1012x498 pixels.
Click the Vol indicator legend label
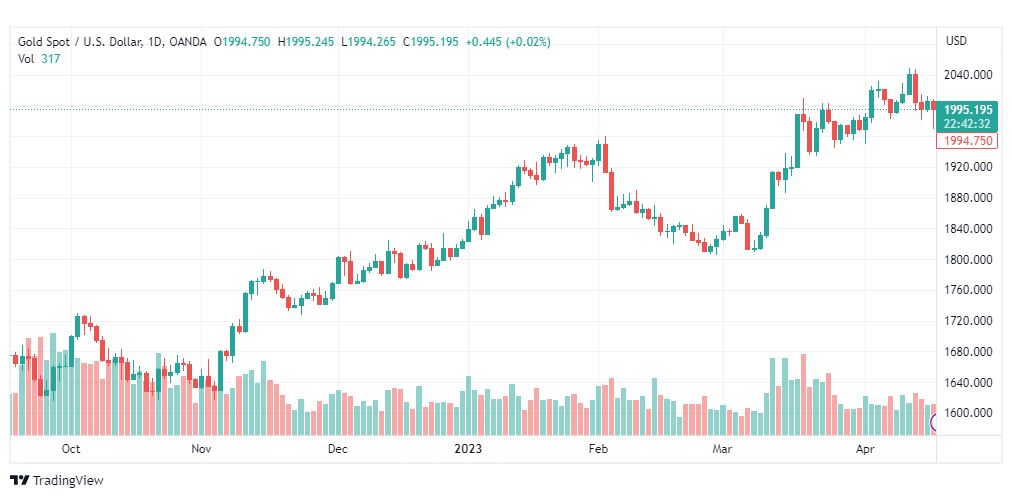tap(27, 58)
